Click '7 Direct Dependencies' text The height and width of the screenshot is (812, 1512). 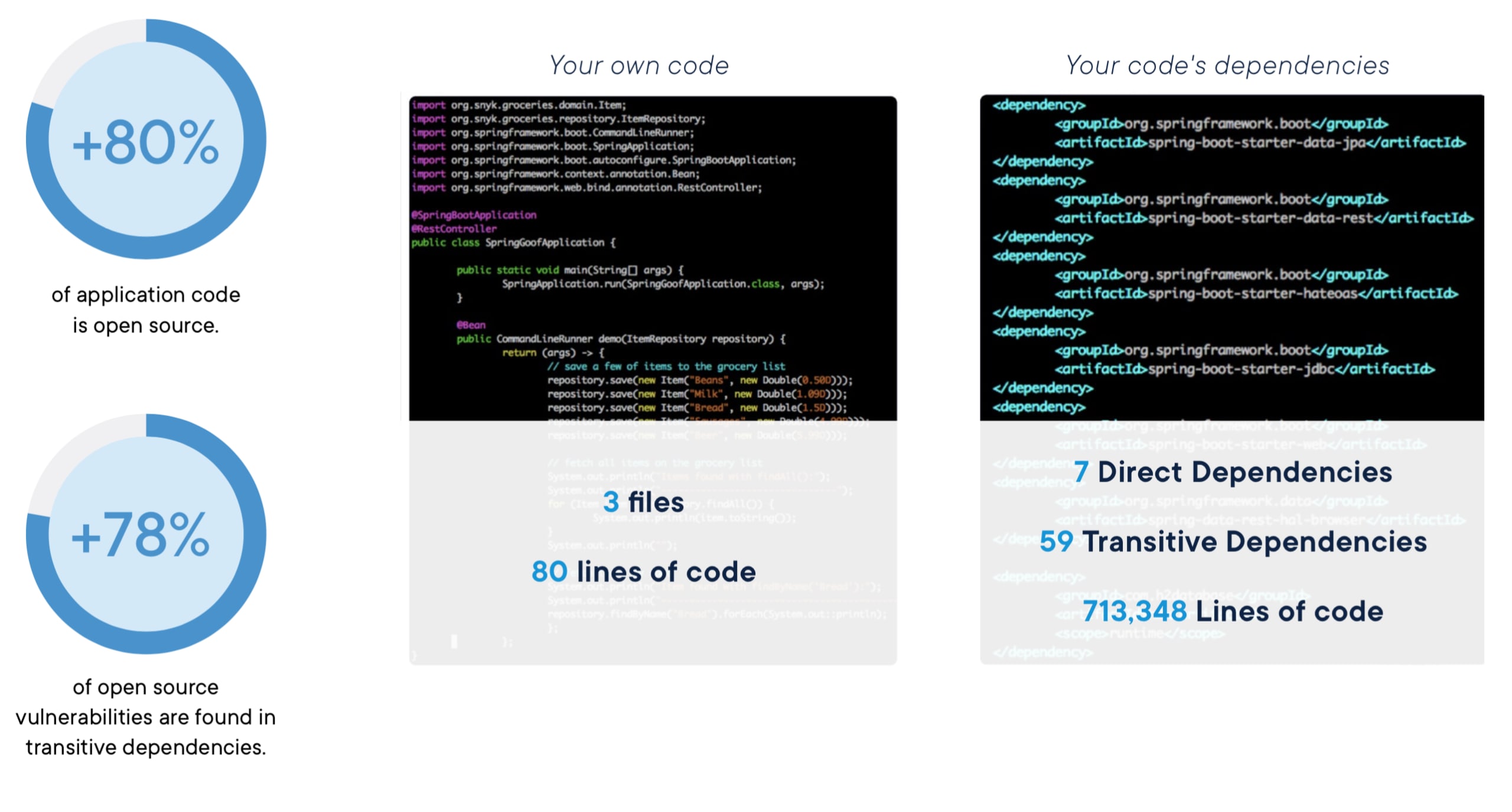[x=1233, y=472]
